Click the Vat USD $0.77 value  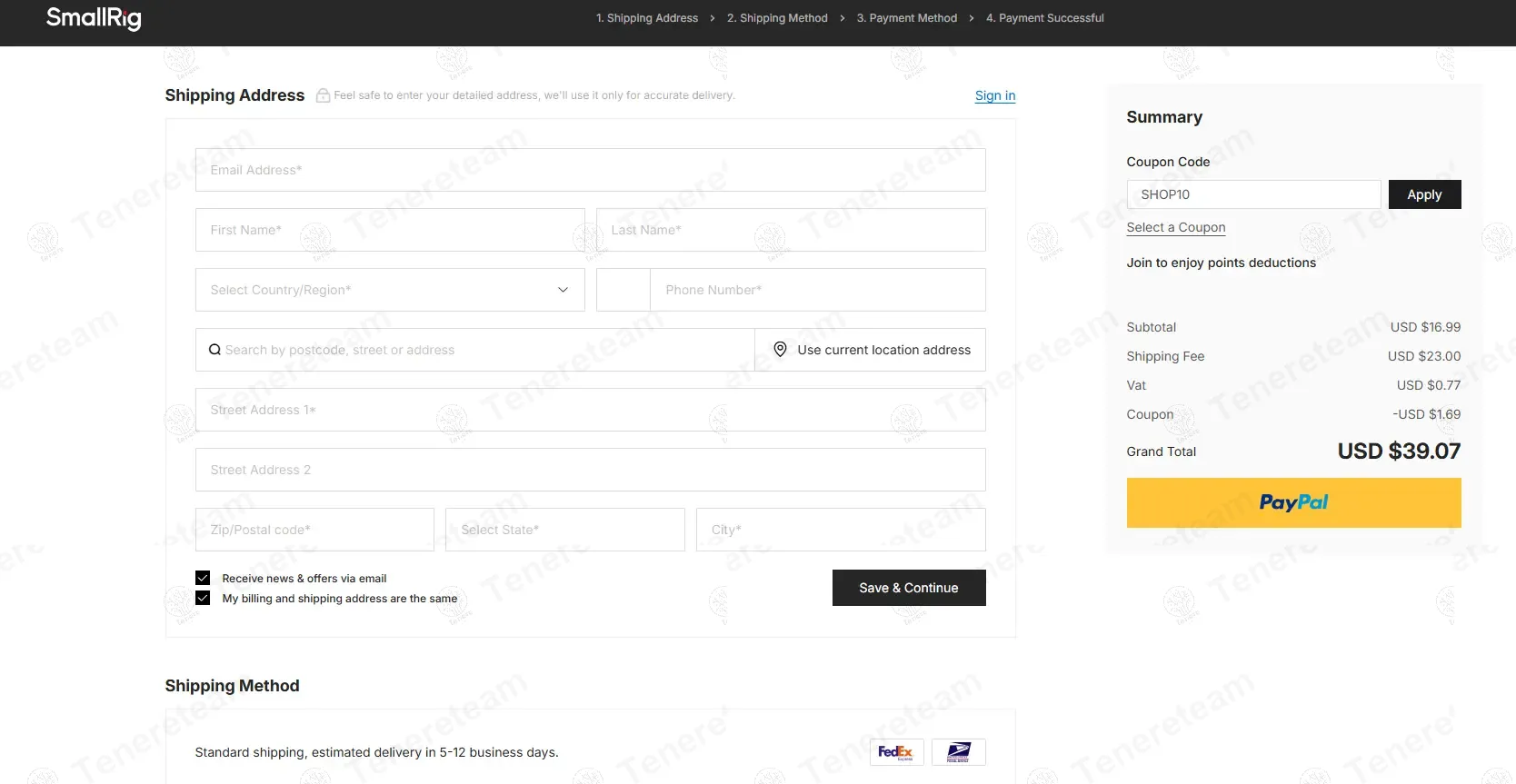[1429, 385]
